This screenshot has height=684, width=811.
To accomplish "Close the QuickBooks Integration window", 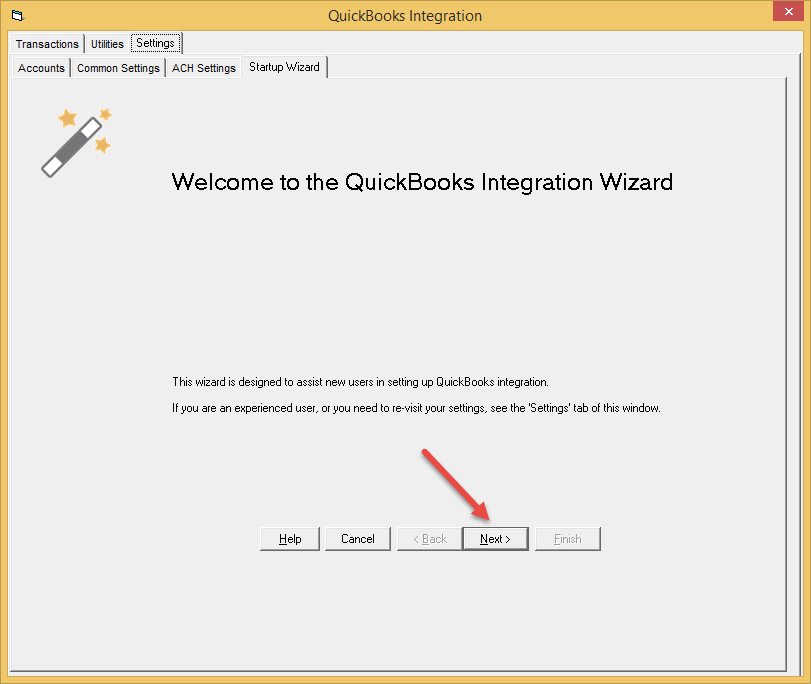I will click(x=789, y=11).
